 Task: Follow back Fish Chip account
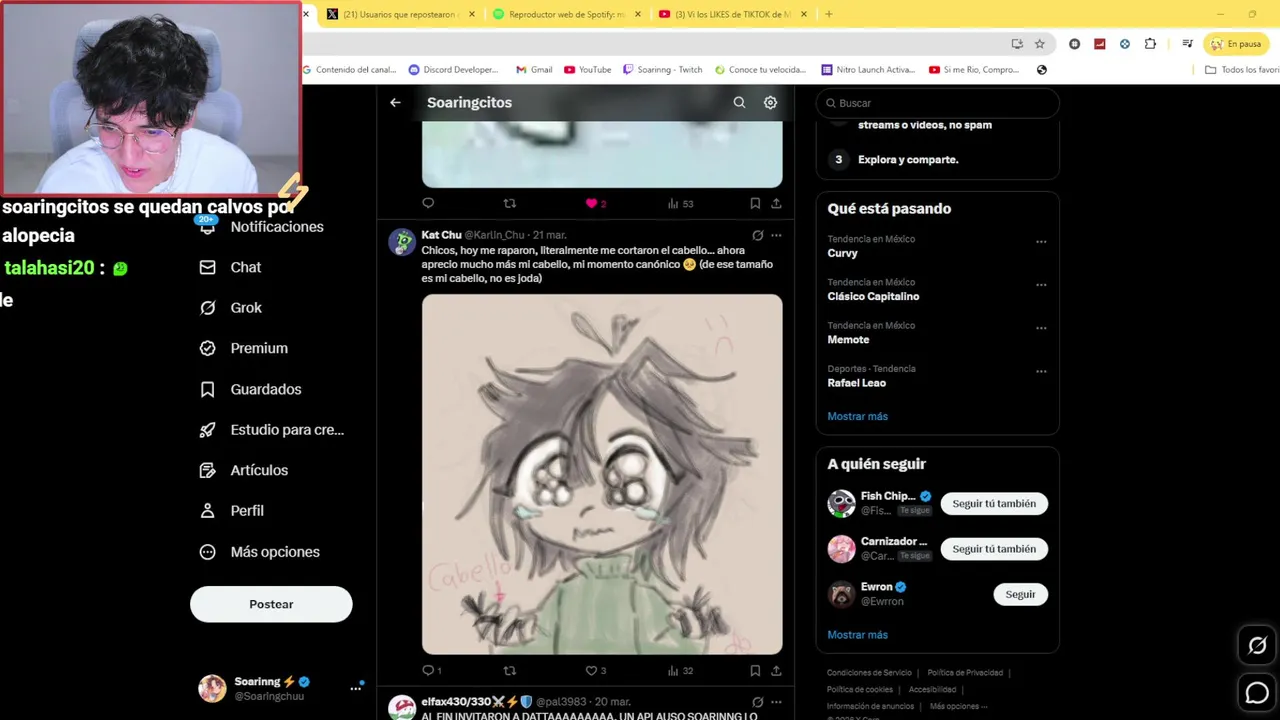994,504
